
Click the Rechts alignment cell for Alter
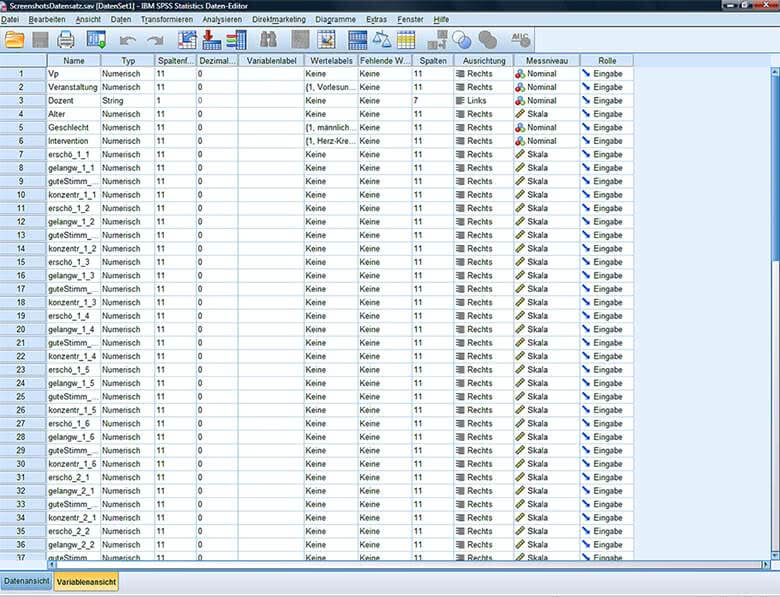point(484,114)
